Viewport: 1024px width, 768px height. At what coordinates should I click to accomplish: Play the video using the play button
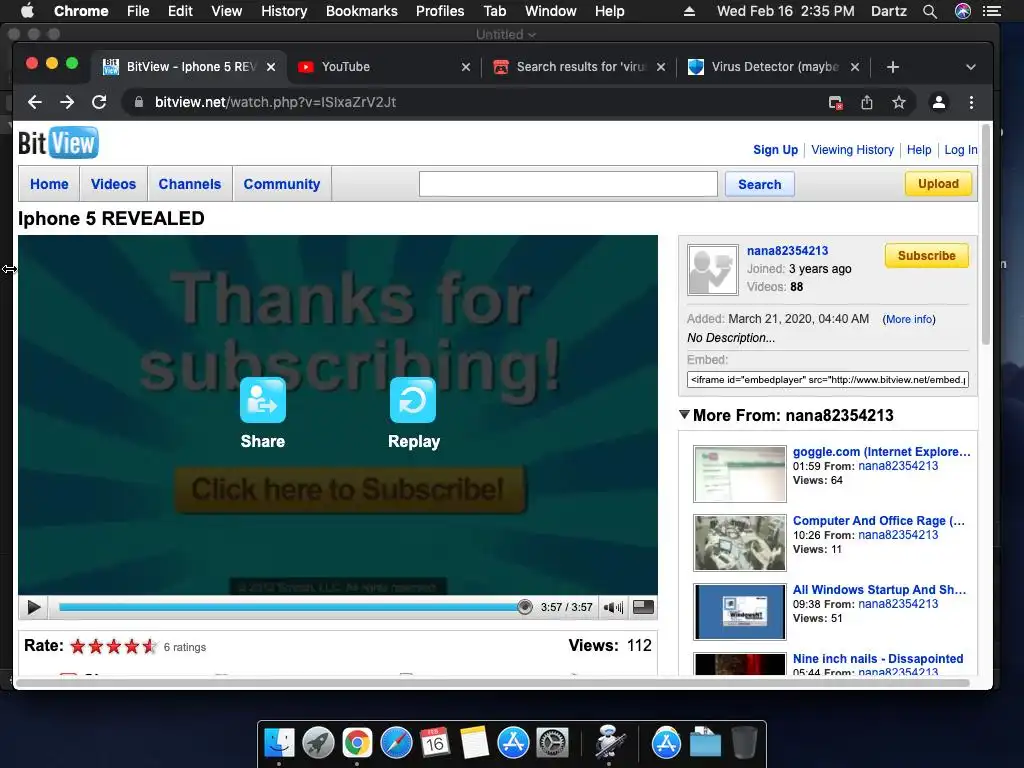click(34, 607)
